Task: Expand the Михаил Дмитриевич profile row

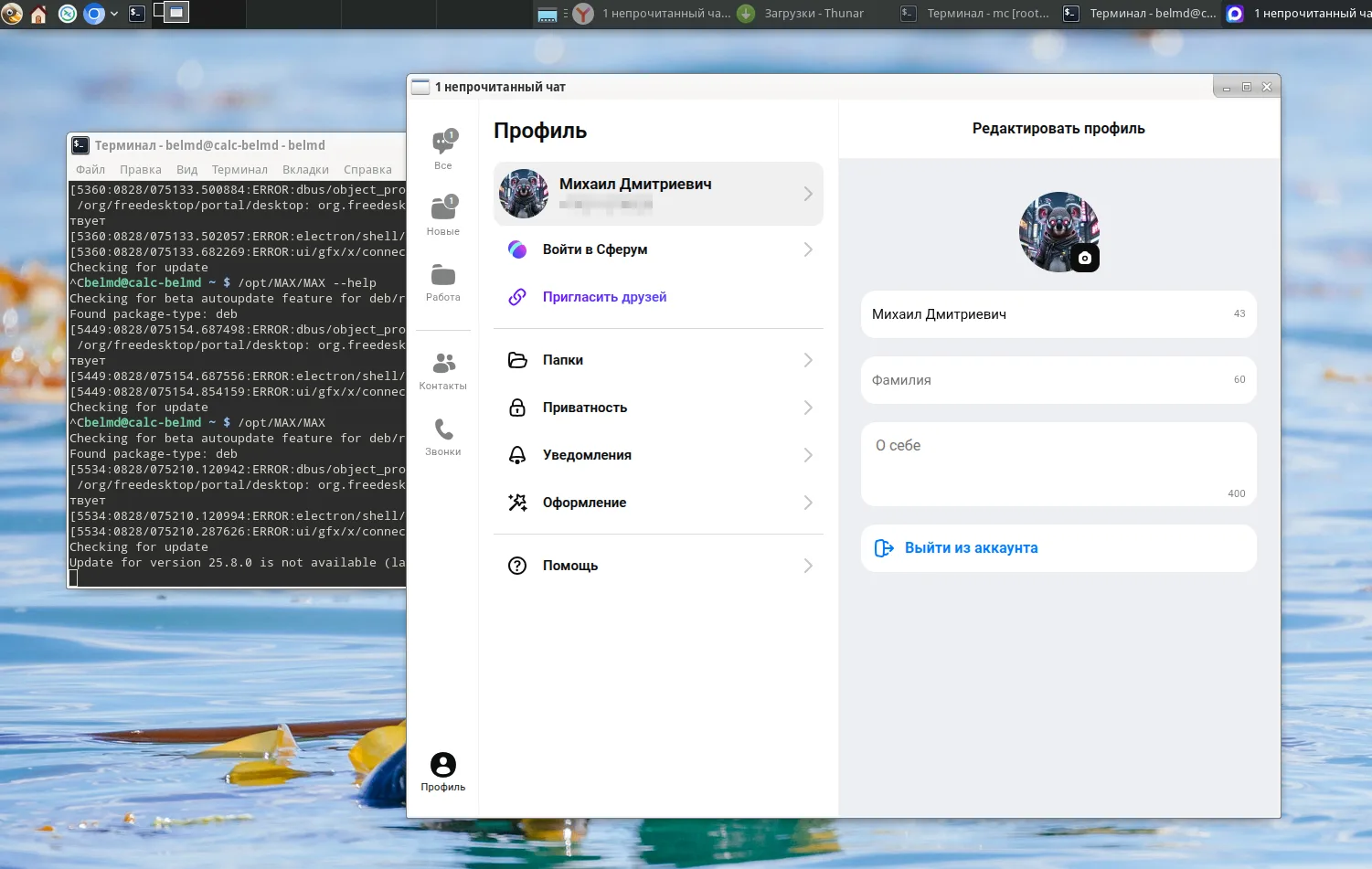Action: pyautogui.click(x=807, y=194)
